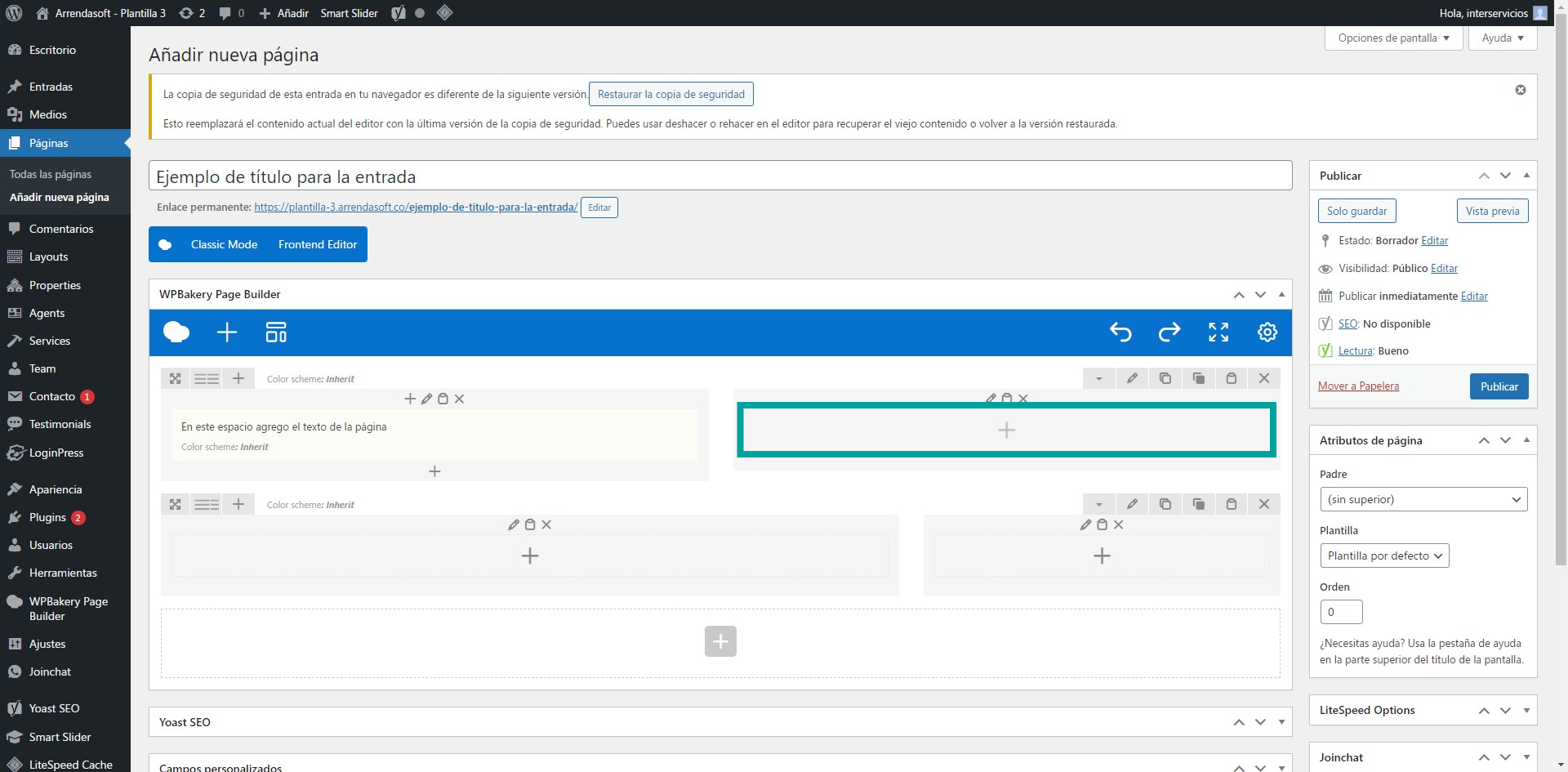Open Medios in sidebar menu

[x=48, y=114]
